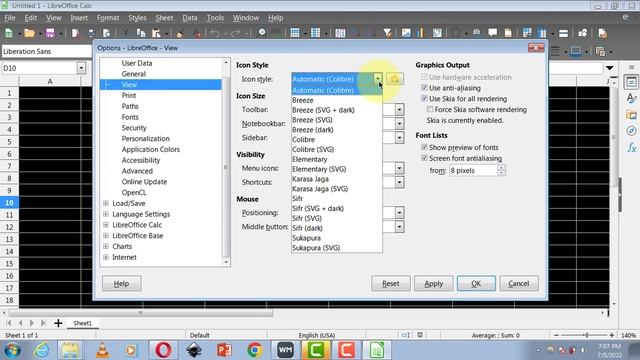Click the Save icon in the toolbar

pyautogui.click(x=50, y=33)
